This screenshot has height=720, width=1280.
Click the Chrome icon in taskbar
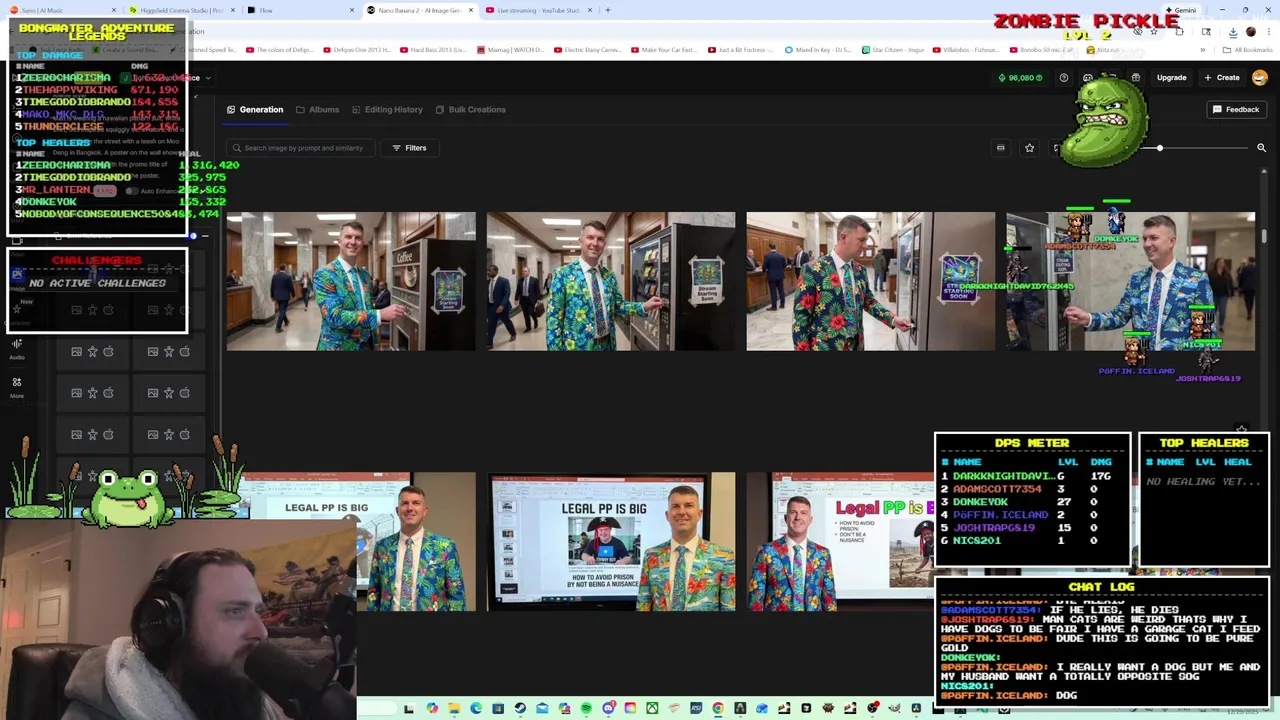[718, 708]
